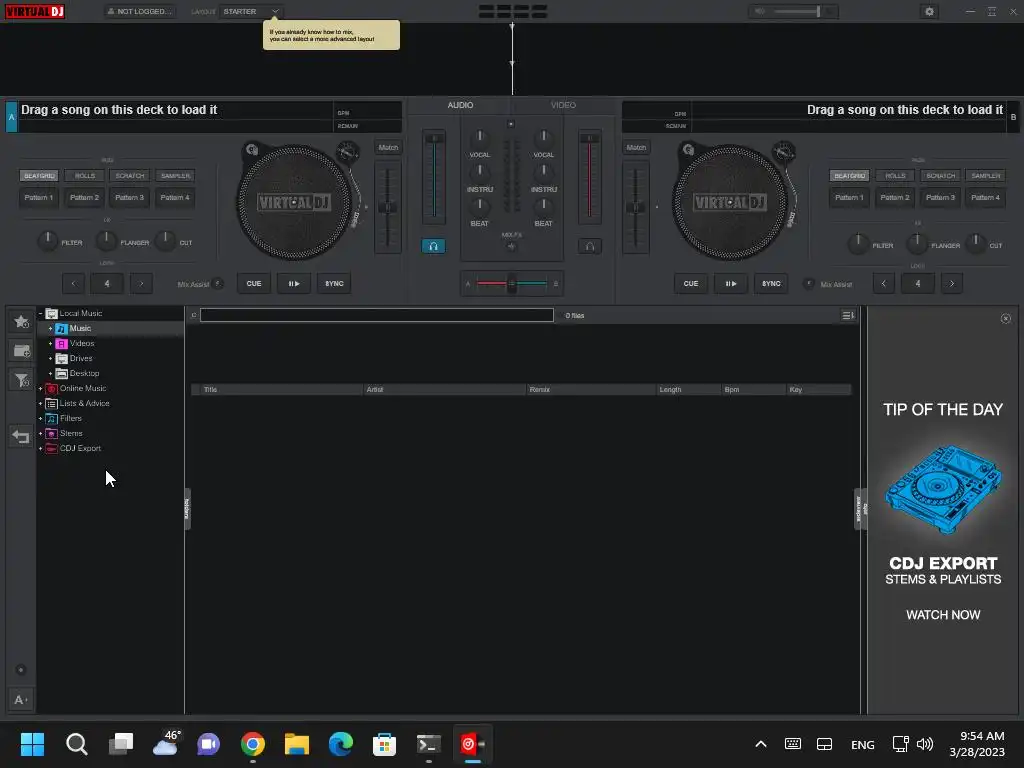This screenshot has height=768, width=1024.
Task: Expand the Filters tree node
Action: coord(40,419)
